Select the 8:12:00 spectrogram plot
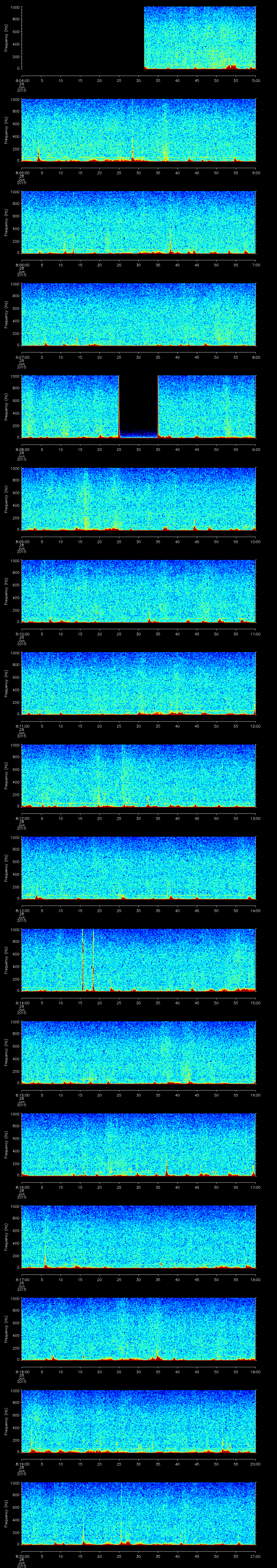The height and width of the screenshot is (1568, 277). (139, 775)
